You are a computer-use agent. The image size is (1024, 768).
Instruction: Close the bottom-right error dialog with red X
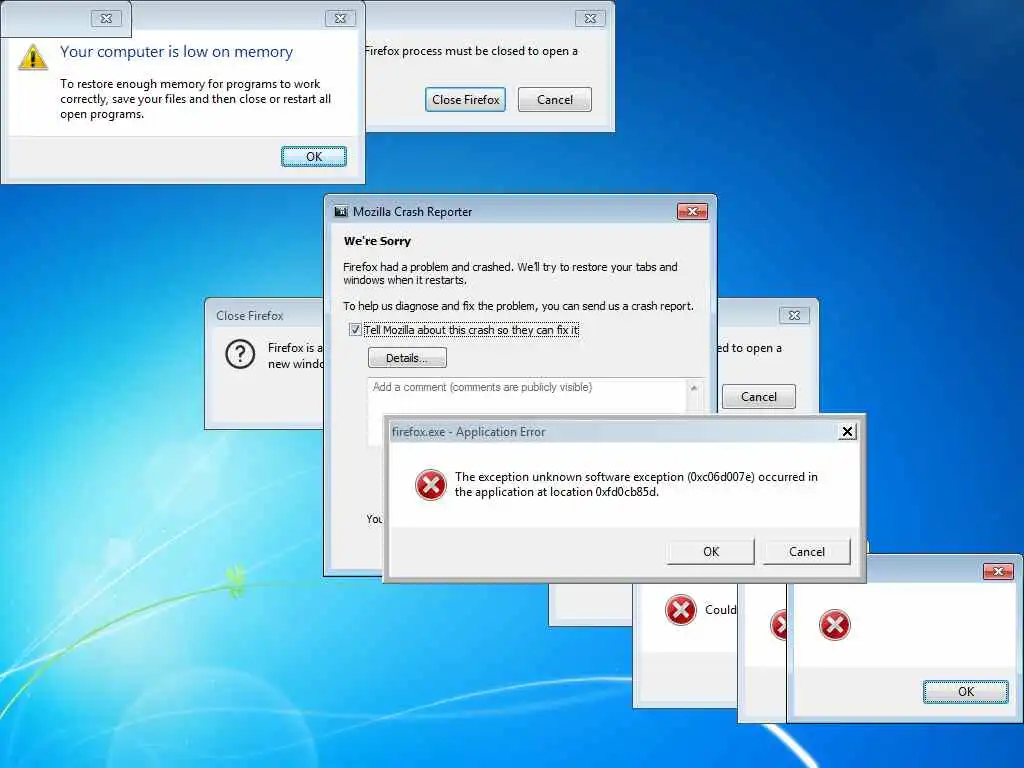pos(998,571)
